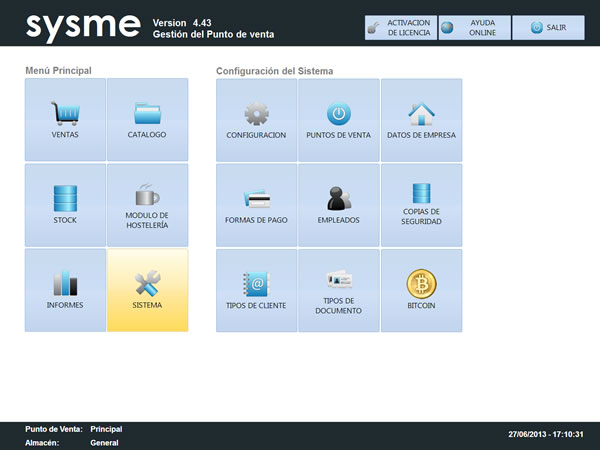The image size is (600, 450).
Task: Click the VENTAS tile label
Action: 65,135
